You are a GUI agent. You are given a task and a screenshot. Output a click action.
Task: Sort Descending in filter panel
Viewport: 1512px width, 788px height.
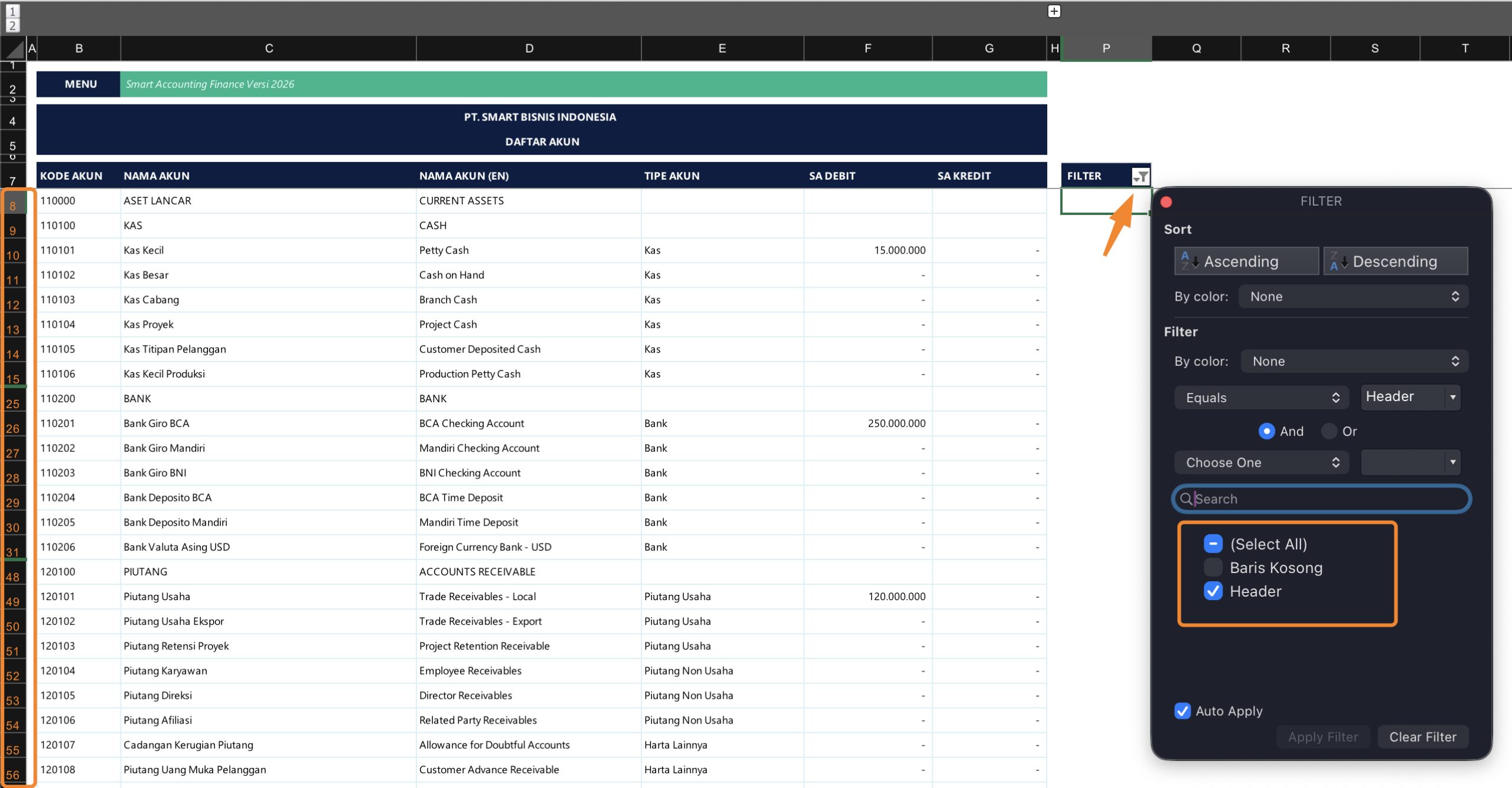pyautogui.click(x=1395, y=261)
